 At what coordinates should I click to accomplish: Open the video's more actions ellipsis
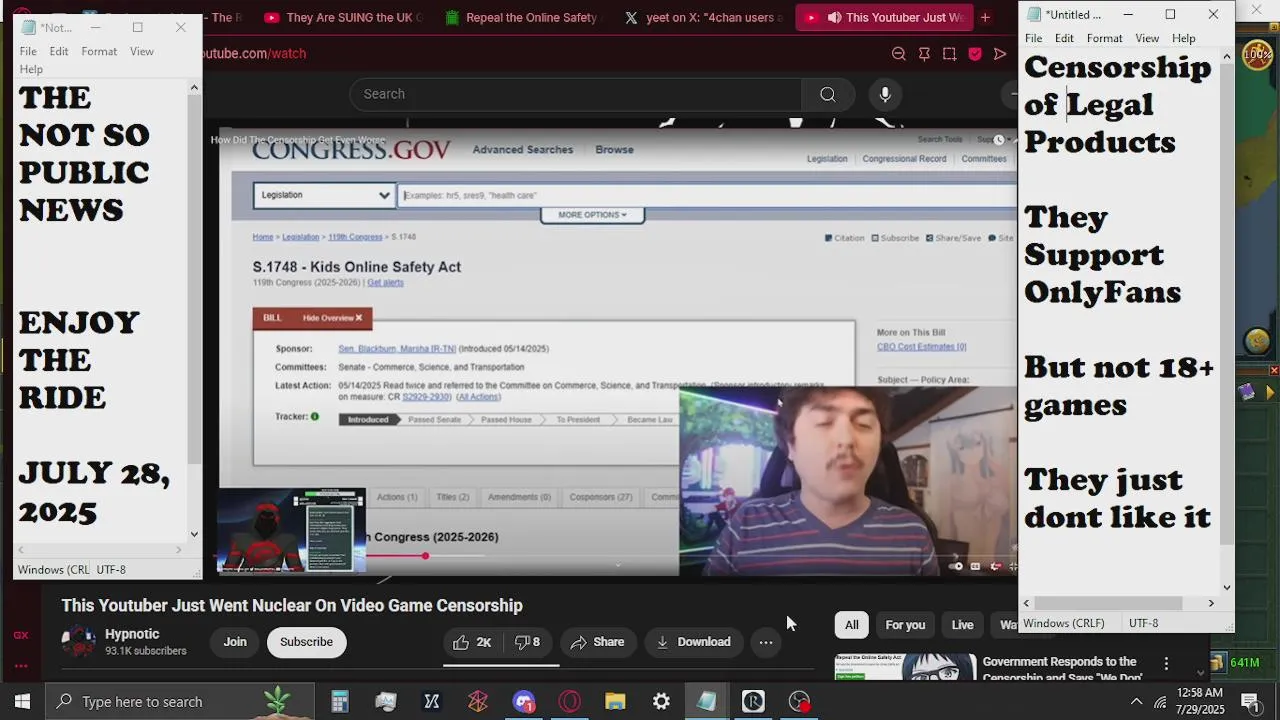[766, 642]
